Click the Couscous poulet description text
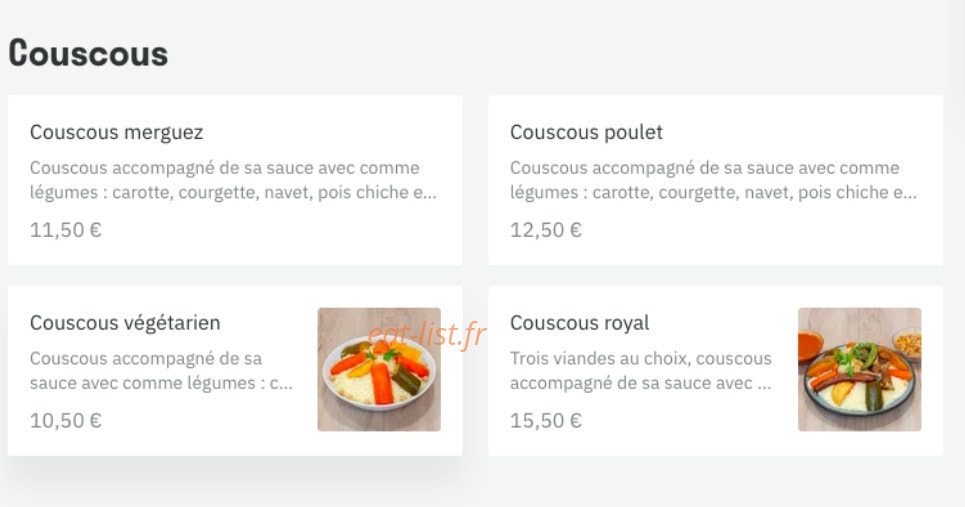 714,180
